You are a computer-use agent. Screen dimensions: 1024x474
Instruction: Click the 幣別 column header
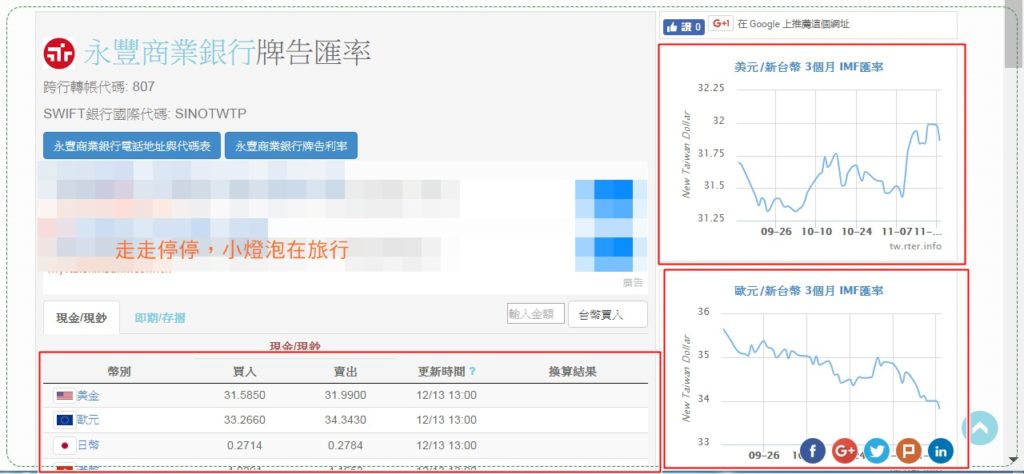click(120, 372)
